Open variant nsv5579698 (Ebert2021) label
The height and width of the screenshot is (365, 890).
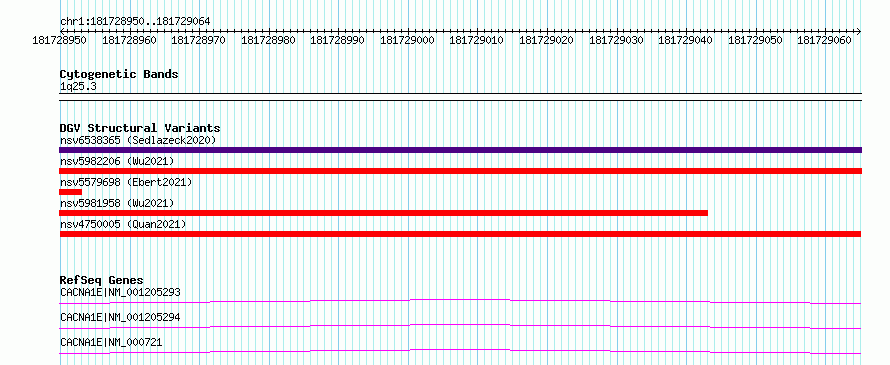pyautogui.click(x=126, y=182)
